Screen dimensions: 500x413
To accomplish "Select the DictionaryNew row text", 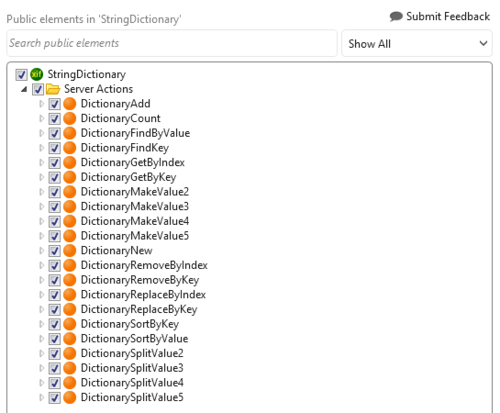I will pyautogui.click(x=117, y=250).
